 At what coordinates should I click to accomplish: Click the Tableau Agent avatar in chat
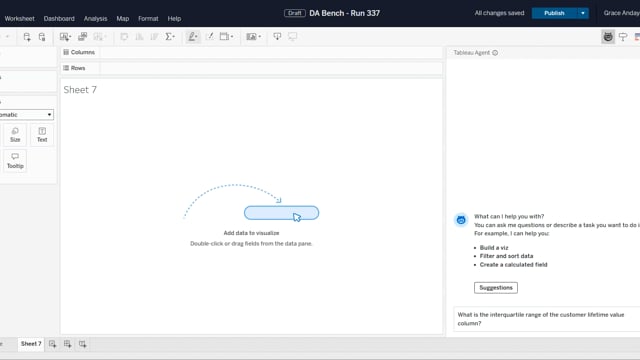click(x=461, y=220)
